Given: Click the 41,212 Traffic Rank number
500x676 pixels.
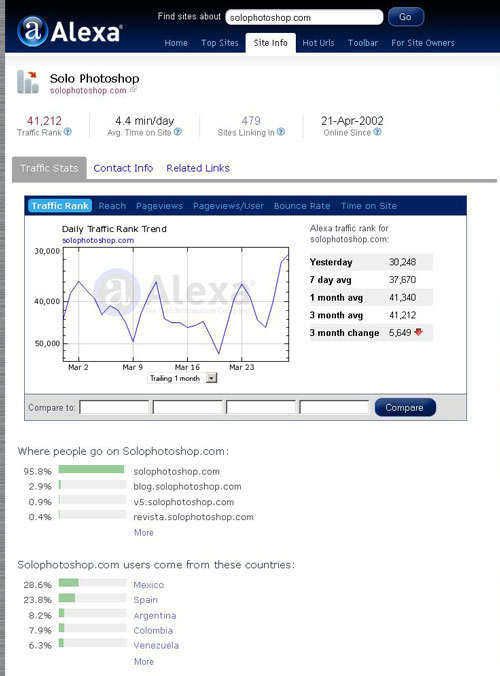Looking at the screenshot, I should (44, 121).
